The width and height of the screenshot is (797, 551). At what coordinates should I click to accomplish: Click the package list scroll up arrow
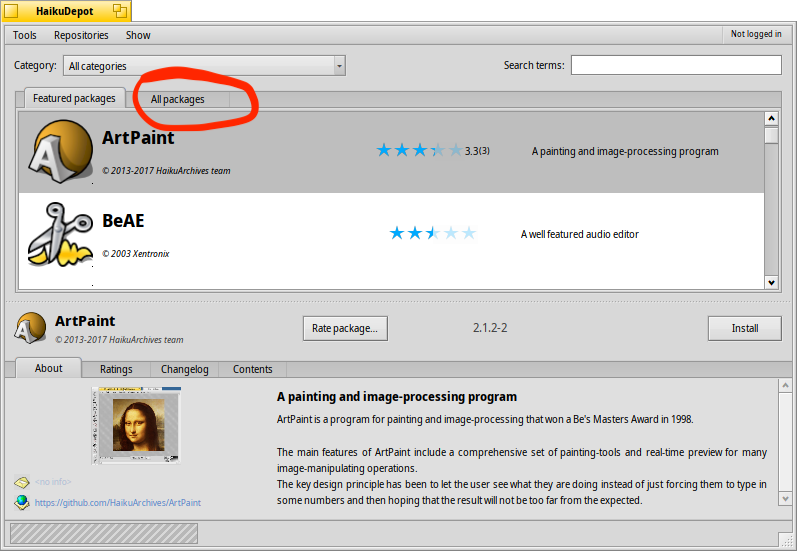(x=772, y=118)
